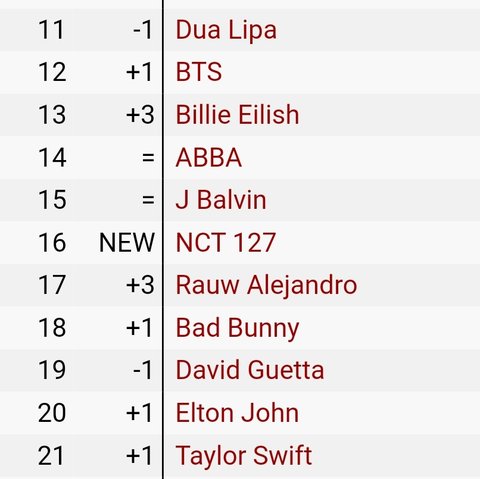480x479 pixels.
Task: Click the Rauw Alejandro link
Action: (x=266, y=285)
